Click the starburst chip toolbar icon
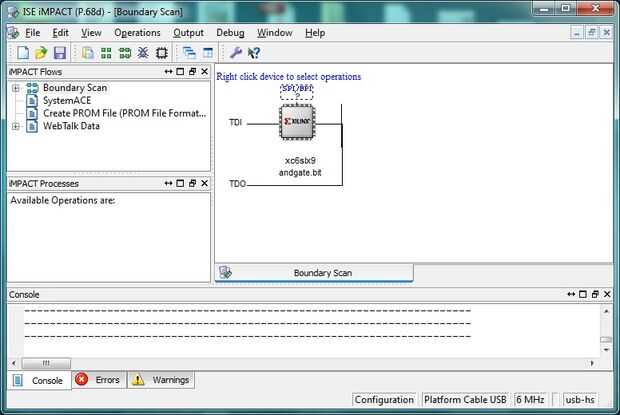This screenshot has height=415, width=620. (x=143, y=53)
